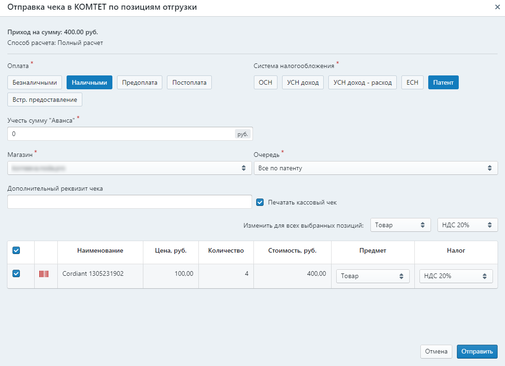Click the red barcode icon for Cordiant
Viewport: 505px width, 366px height.
pos(44,274)
